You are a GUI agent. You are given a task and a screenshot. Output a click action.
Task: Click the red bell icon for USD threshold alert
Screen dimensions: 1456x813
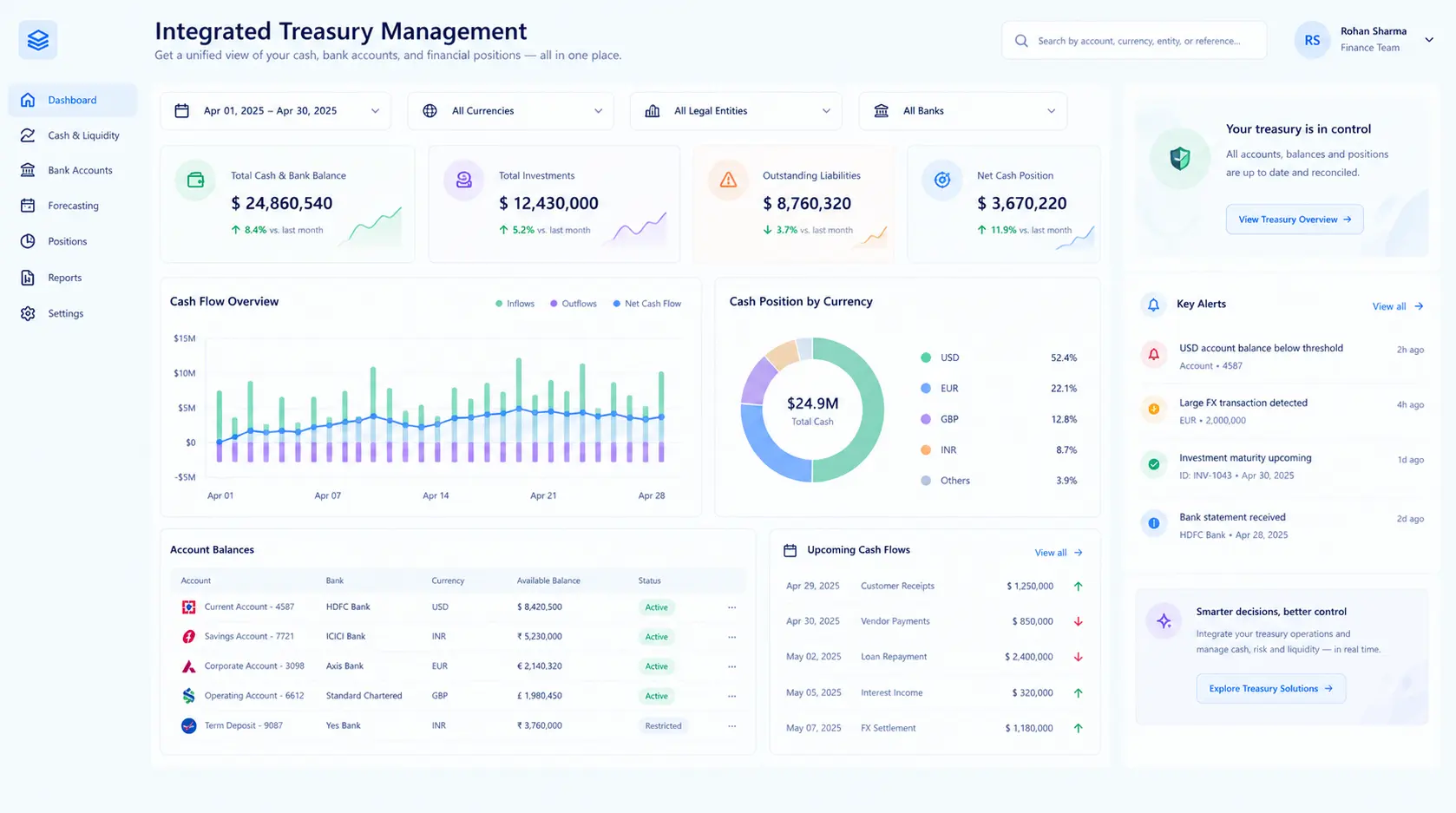(1154, 354)
